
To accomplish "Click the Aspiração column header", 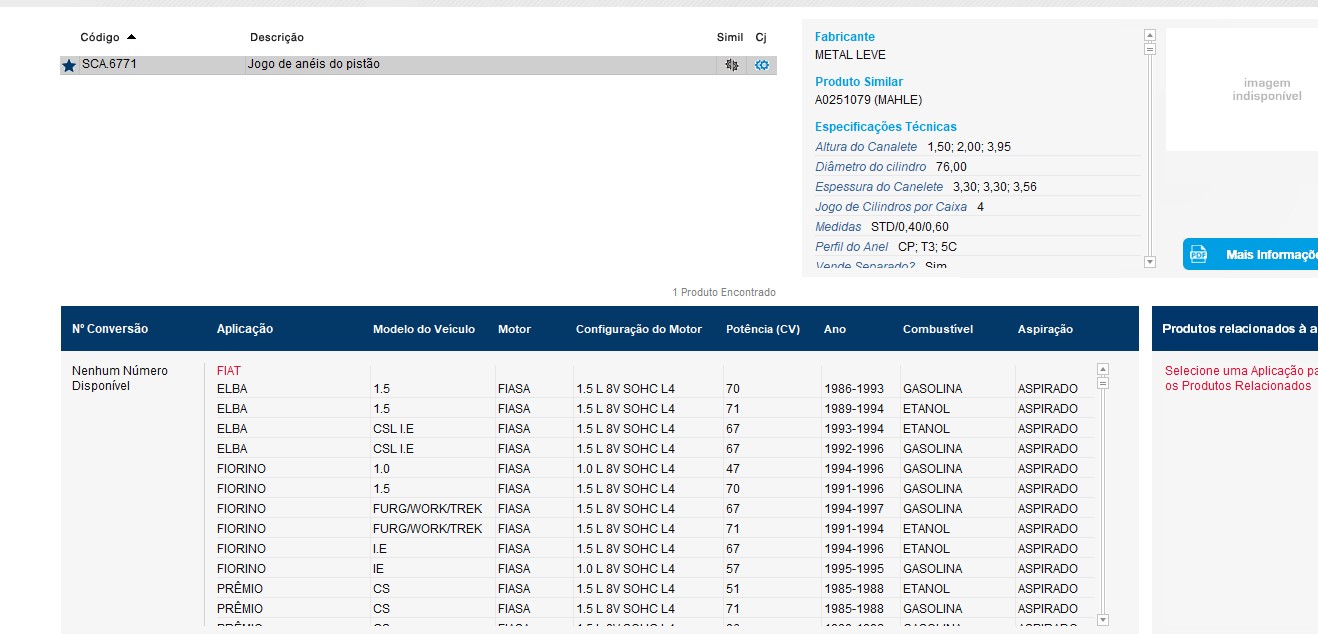I will pyautogui.click(x=1045, y=329).
